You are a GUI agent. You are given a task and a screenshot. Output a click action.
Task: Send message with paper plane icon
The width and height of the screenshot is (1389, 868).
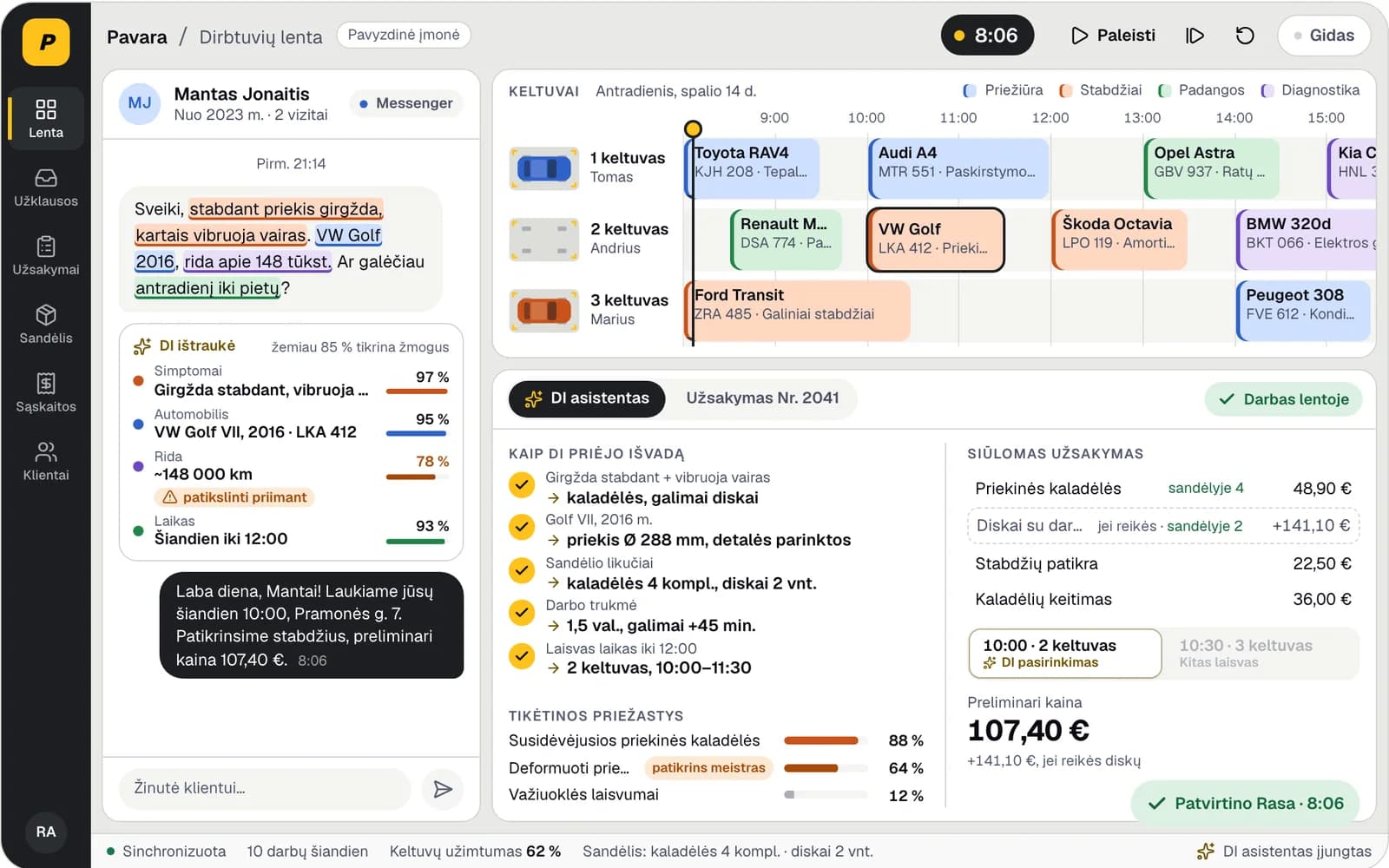click(443, 788)
